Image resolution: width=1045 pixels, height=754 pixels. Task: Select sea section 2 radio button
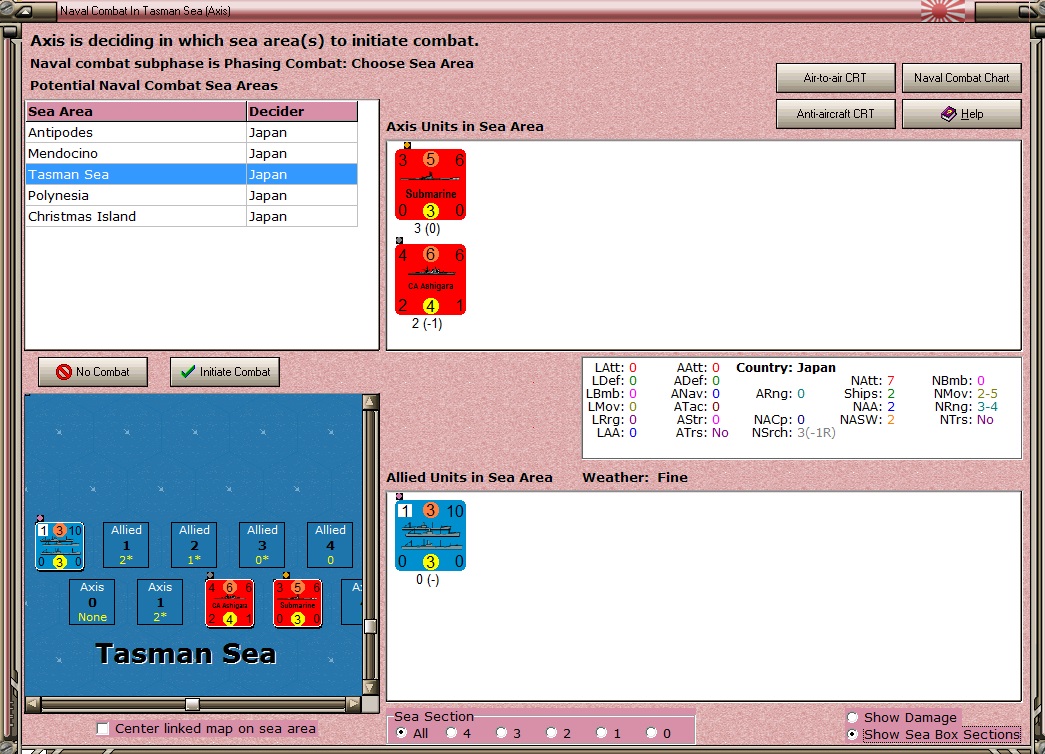tap(551, 733)
